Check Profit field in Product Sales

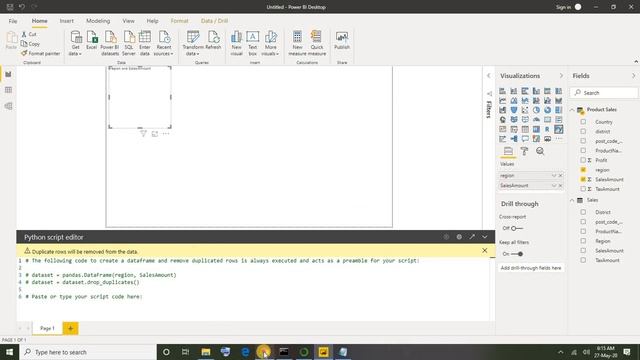click(x=583, y=160)
